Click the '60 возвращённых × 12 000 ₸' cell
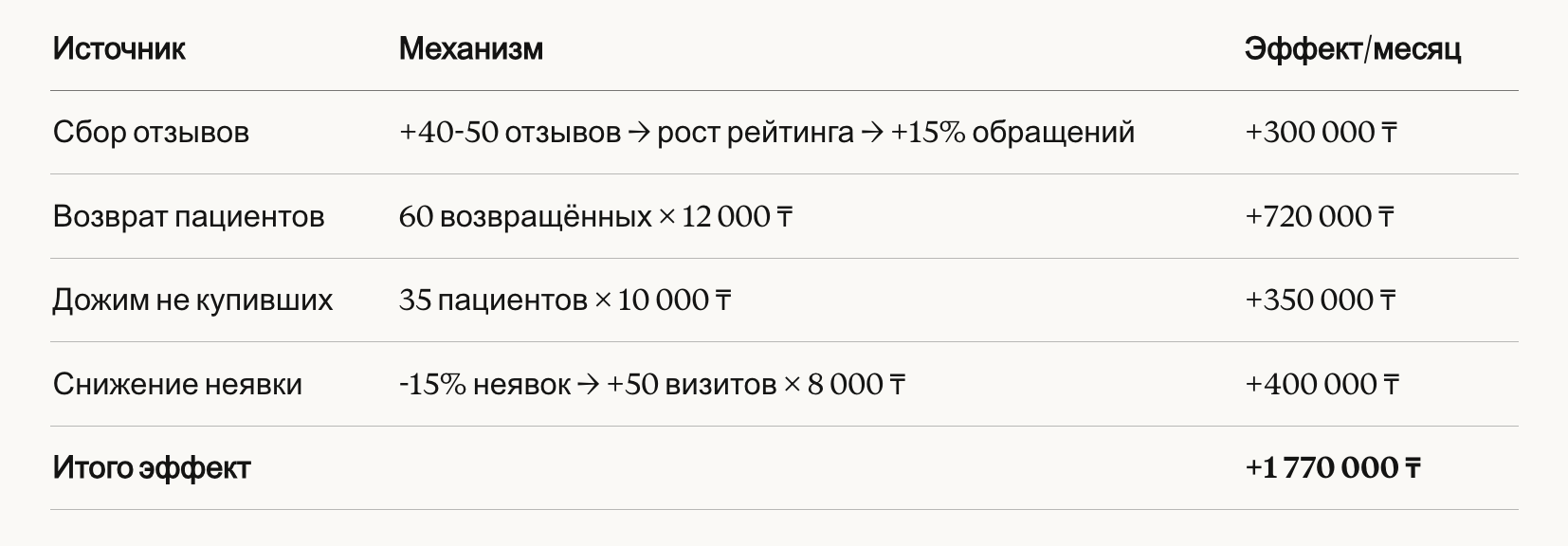Image resolution: width=1568 pixels, height=546 pixels. tap(595, 216)
